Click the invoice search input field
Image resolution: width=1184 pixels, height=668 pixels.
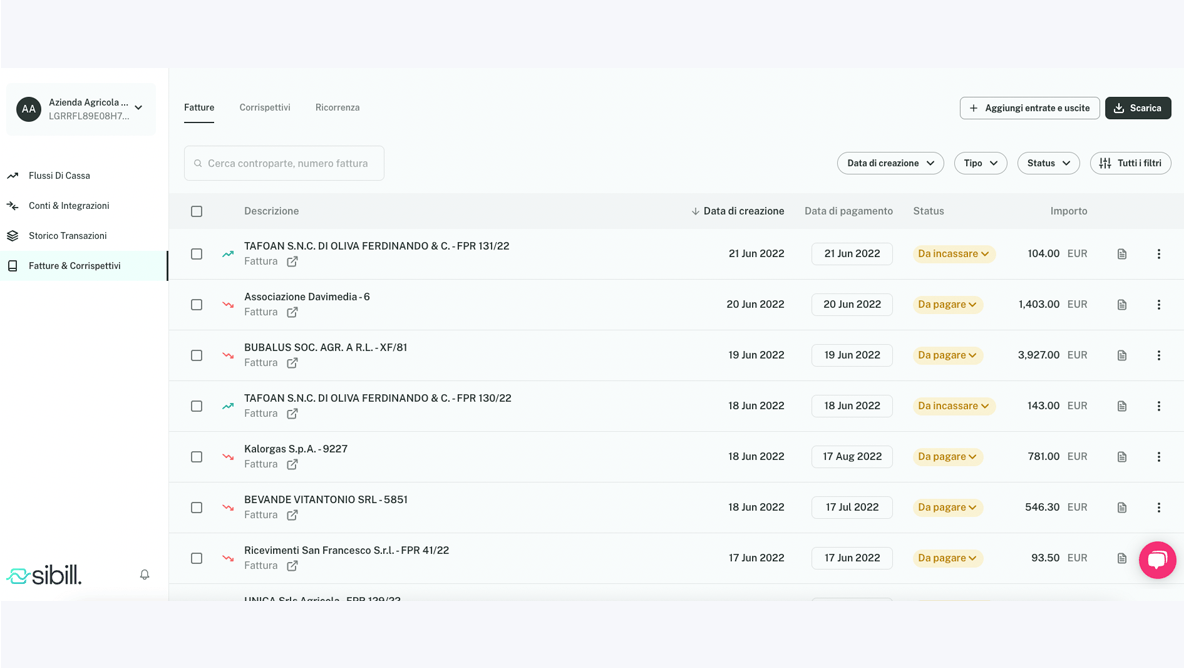coord(285,163)
